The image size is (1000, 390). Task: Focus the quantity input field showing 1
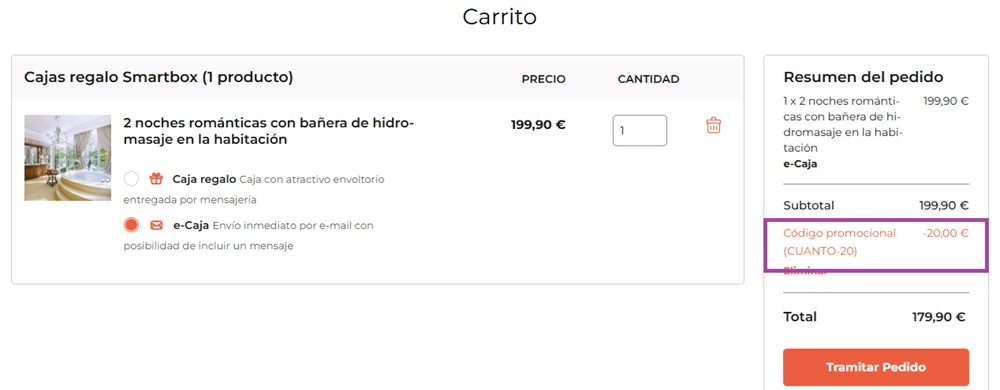coord(640,131)
